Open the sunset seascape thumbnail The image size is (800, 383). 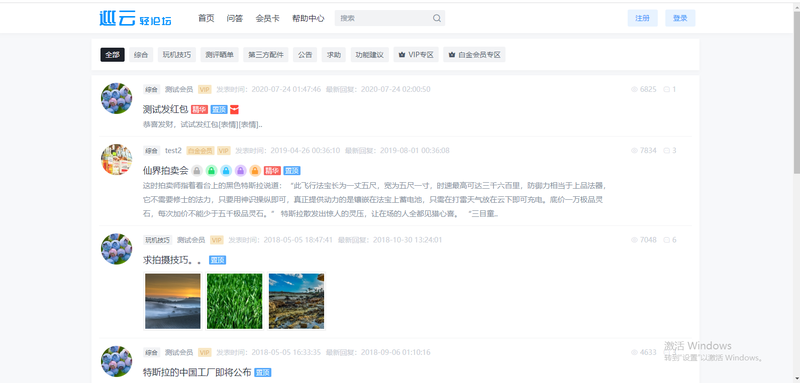coord(173,301)
